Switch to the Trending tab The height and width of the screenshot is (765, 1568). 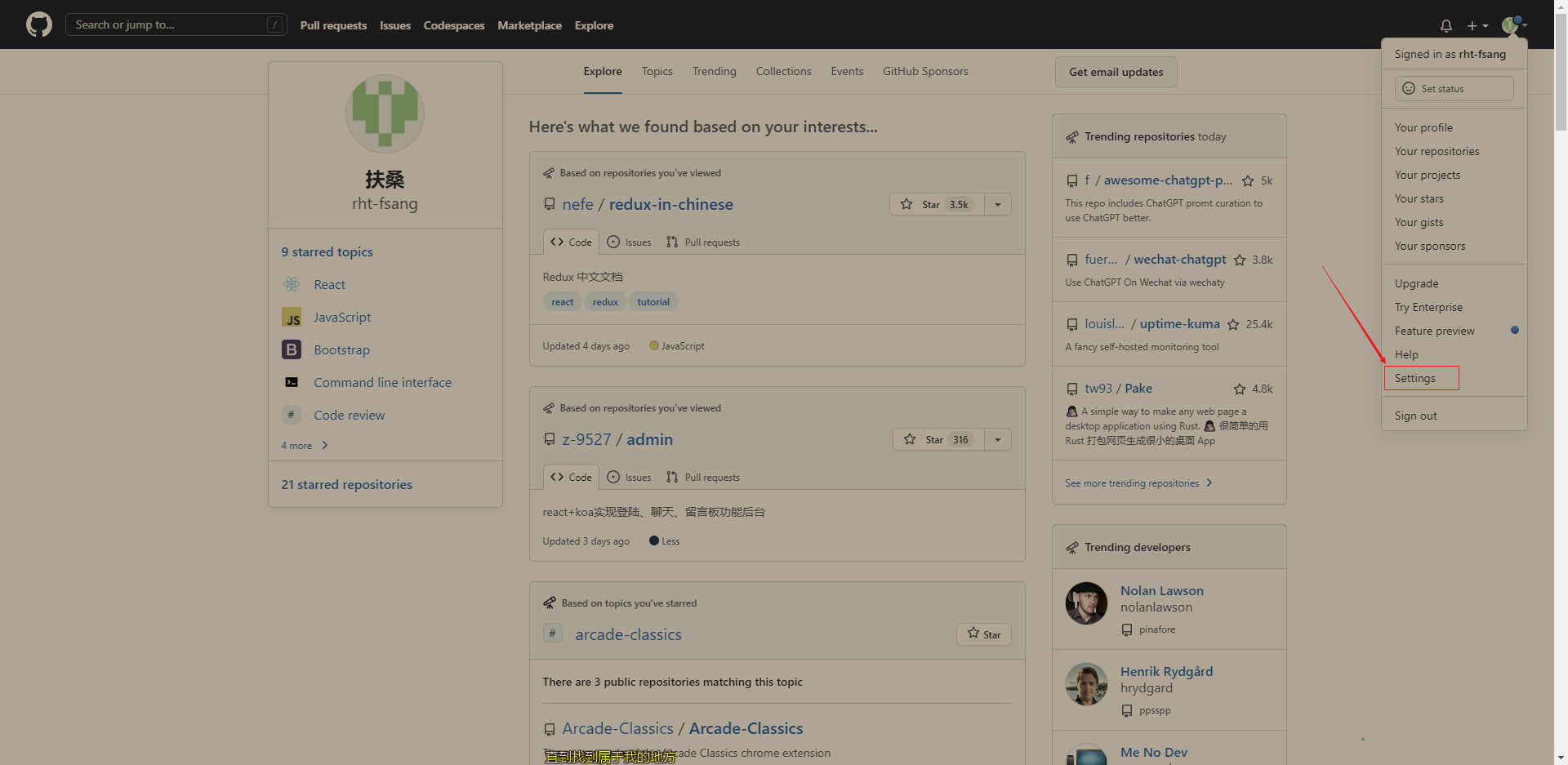coord(714,71)
